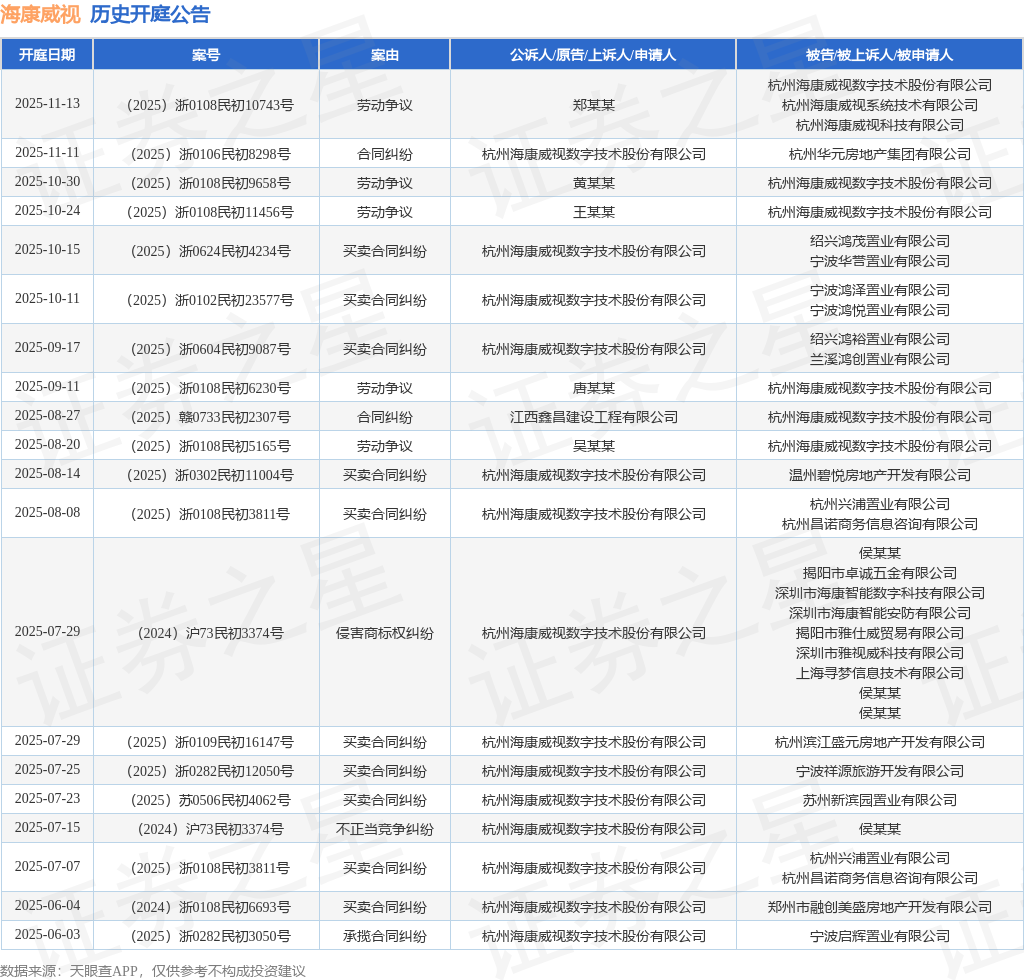Click date cell 2025-10-15

[x=47, y=249]
